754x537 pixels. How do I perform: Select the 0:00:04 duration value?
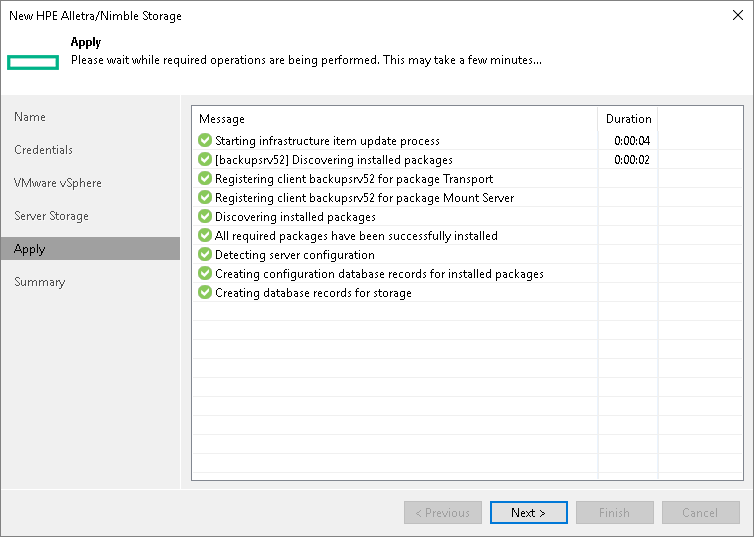coord(632,141)
